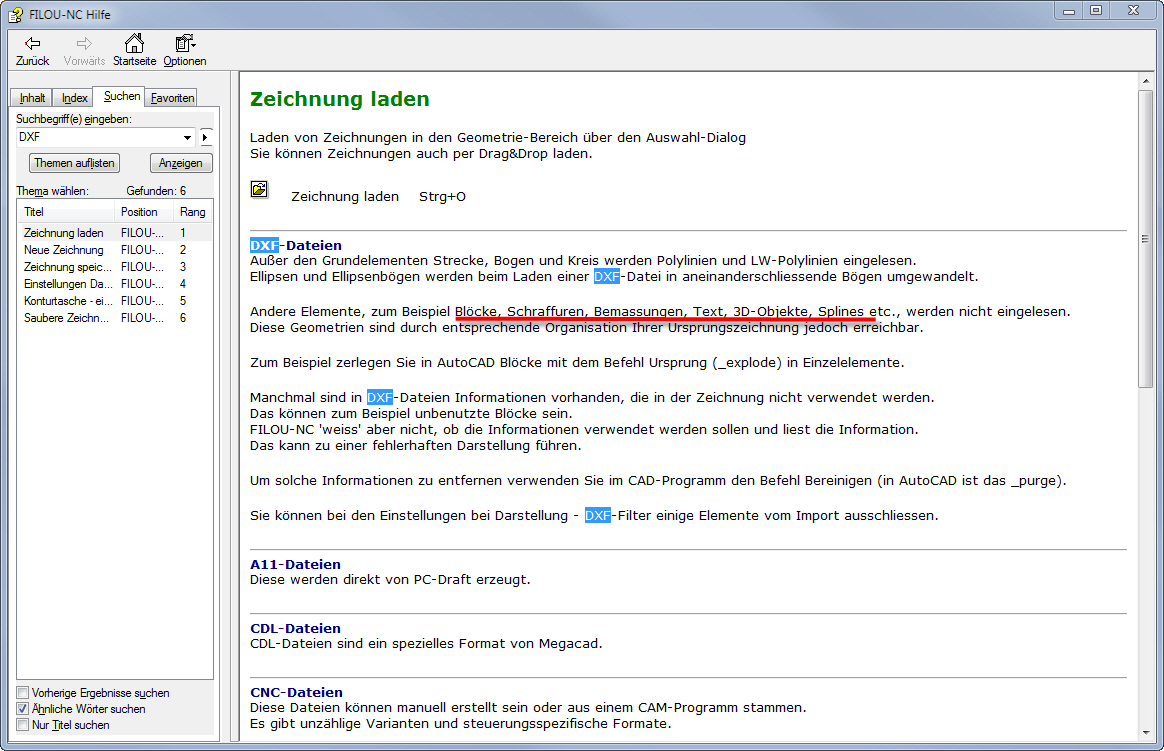Open the Suchbegriff dropdown arrow
The height and width of the screenshot is (751, 1164).
click(187, 137)
